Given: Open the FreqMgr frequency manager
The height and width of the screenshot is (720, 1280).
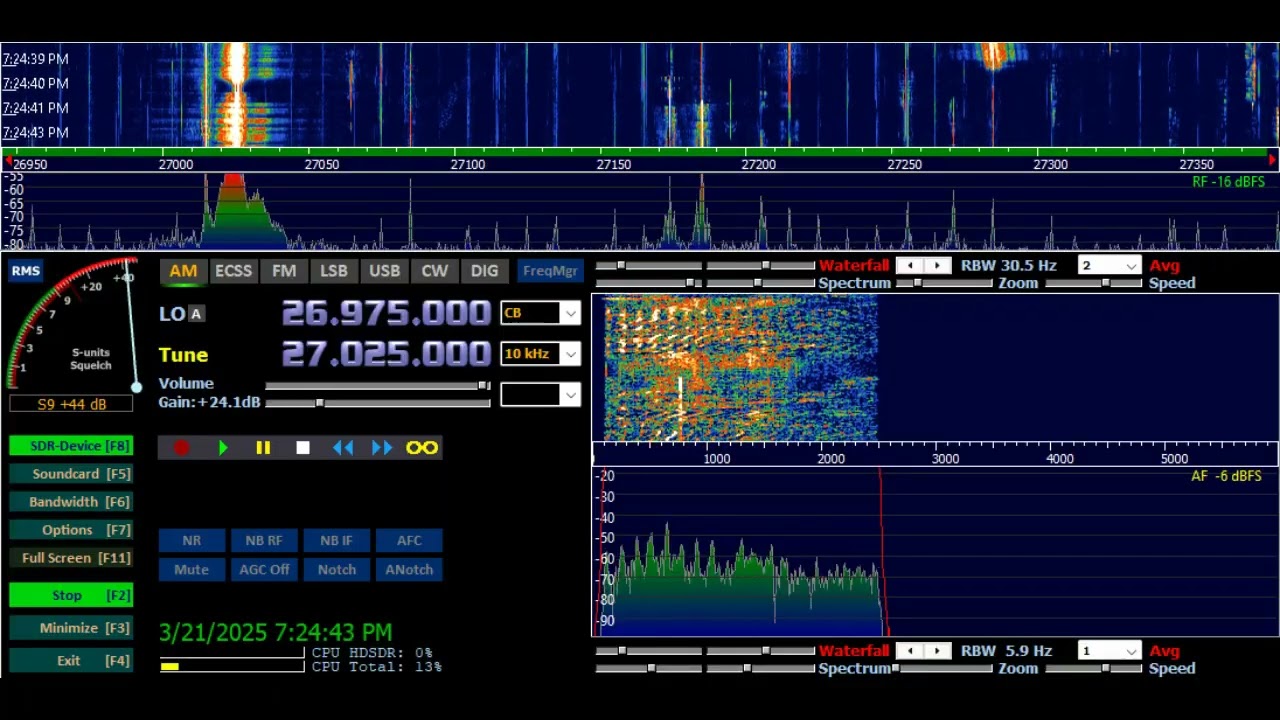Looking at the screenshot, I should [x=550, y=271].
